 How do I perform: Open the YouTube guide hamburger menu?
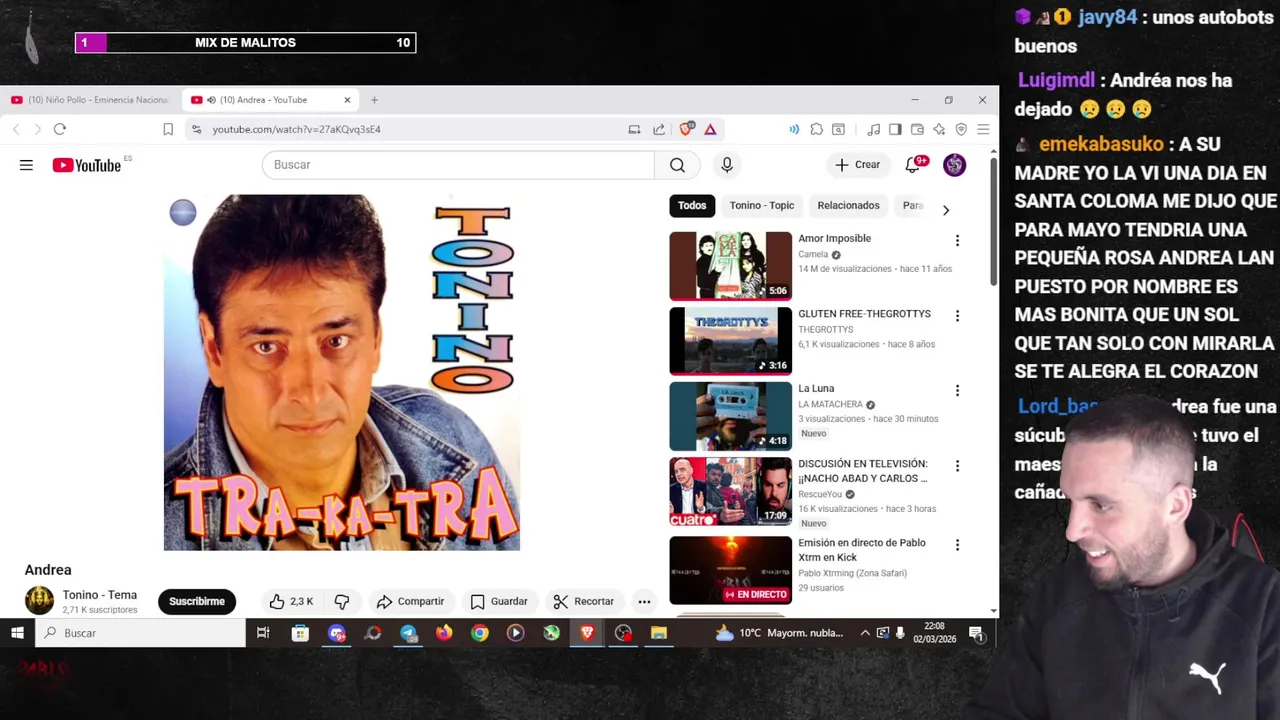tap(26, 165)
